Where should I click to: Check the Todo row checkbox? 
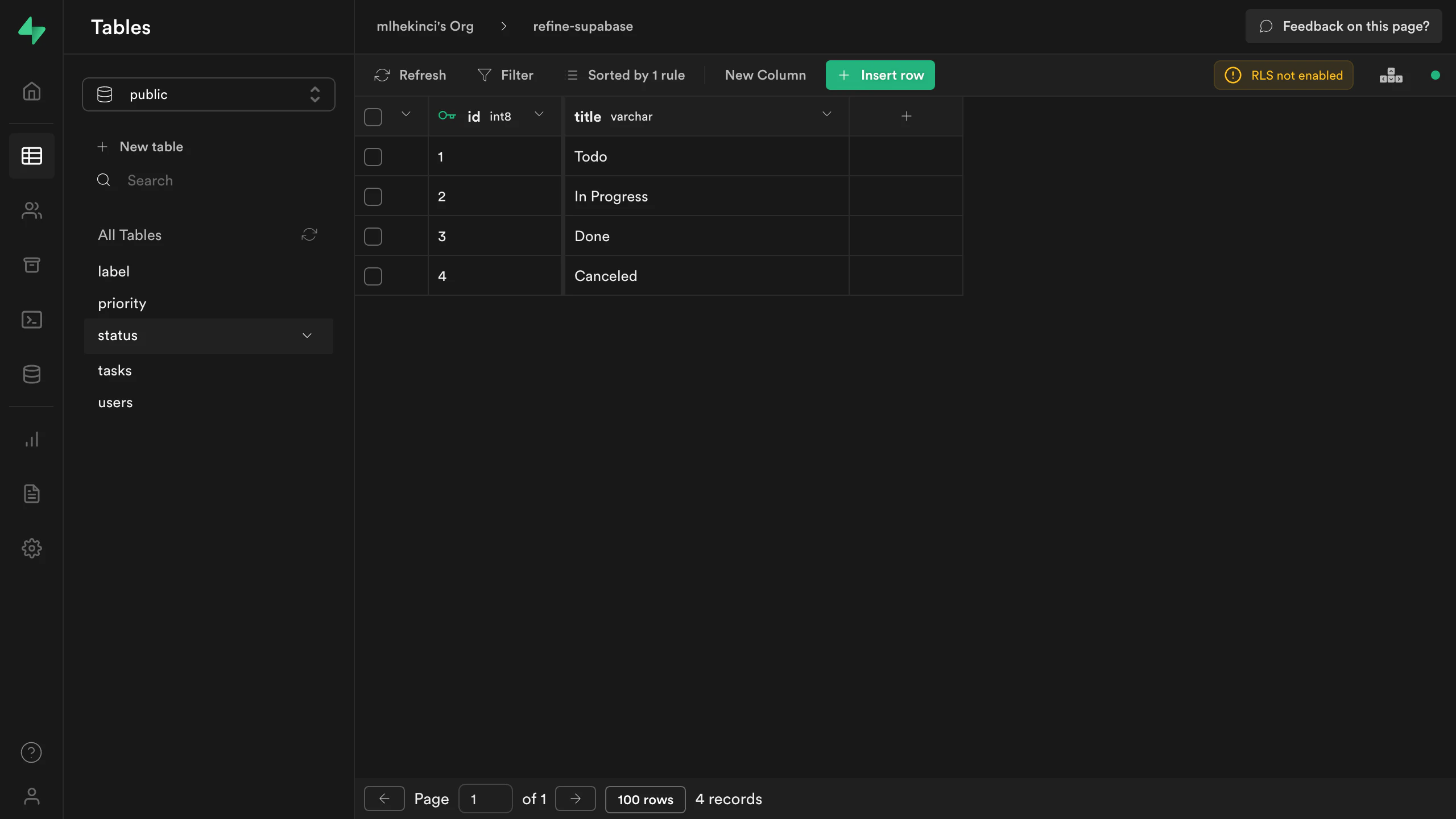point(373,157)
